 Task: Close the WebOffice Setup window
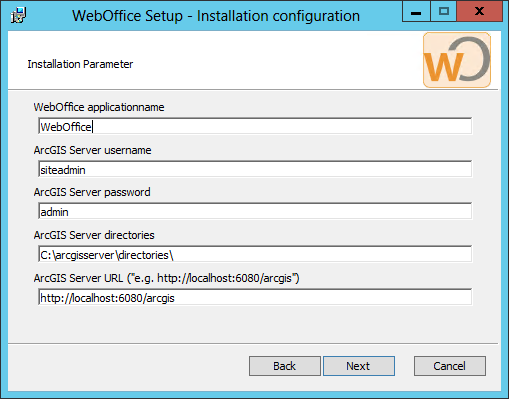click(x=479, y=11)
